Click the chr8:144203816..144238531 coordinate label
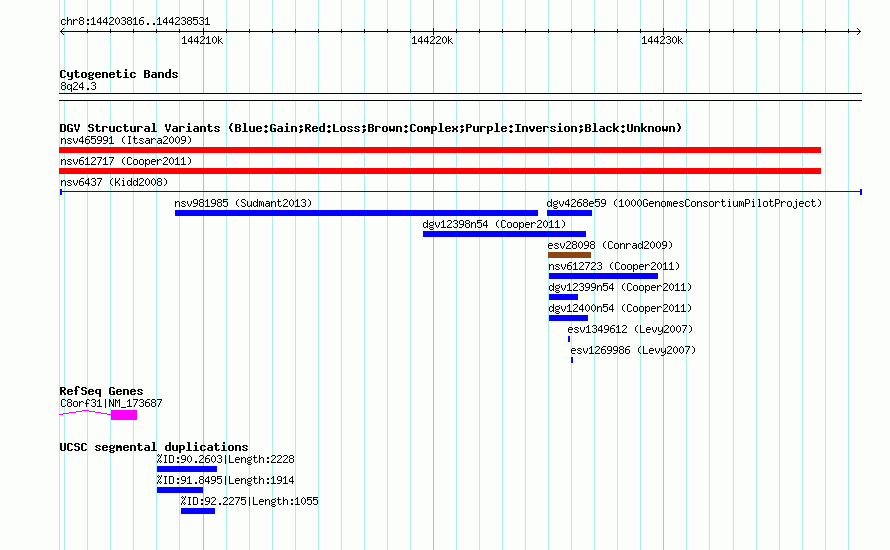The height and width of the screenshot is (550, 890). [135, 22]
